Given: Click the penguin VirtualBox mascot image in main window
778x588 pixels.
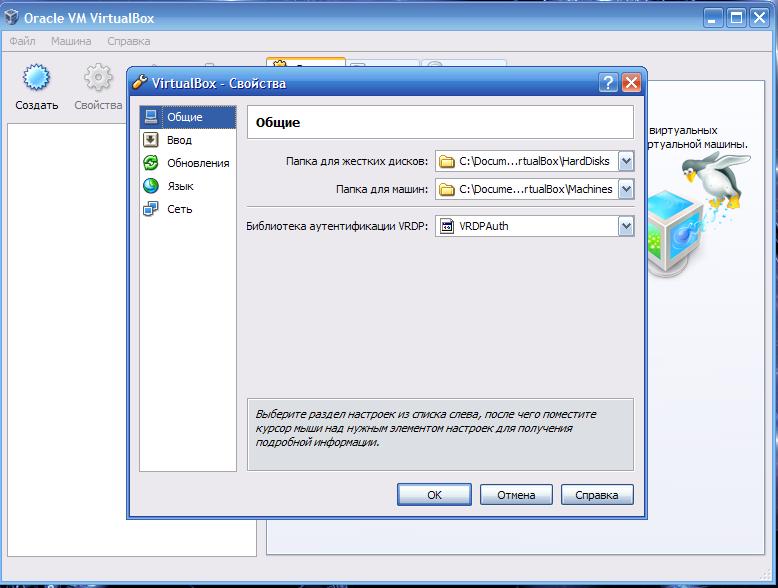Looking at the screenshot, I should [x=700, y=213].
